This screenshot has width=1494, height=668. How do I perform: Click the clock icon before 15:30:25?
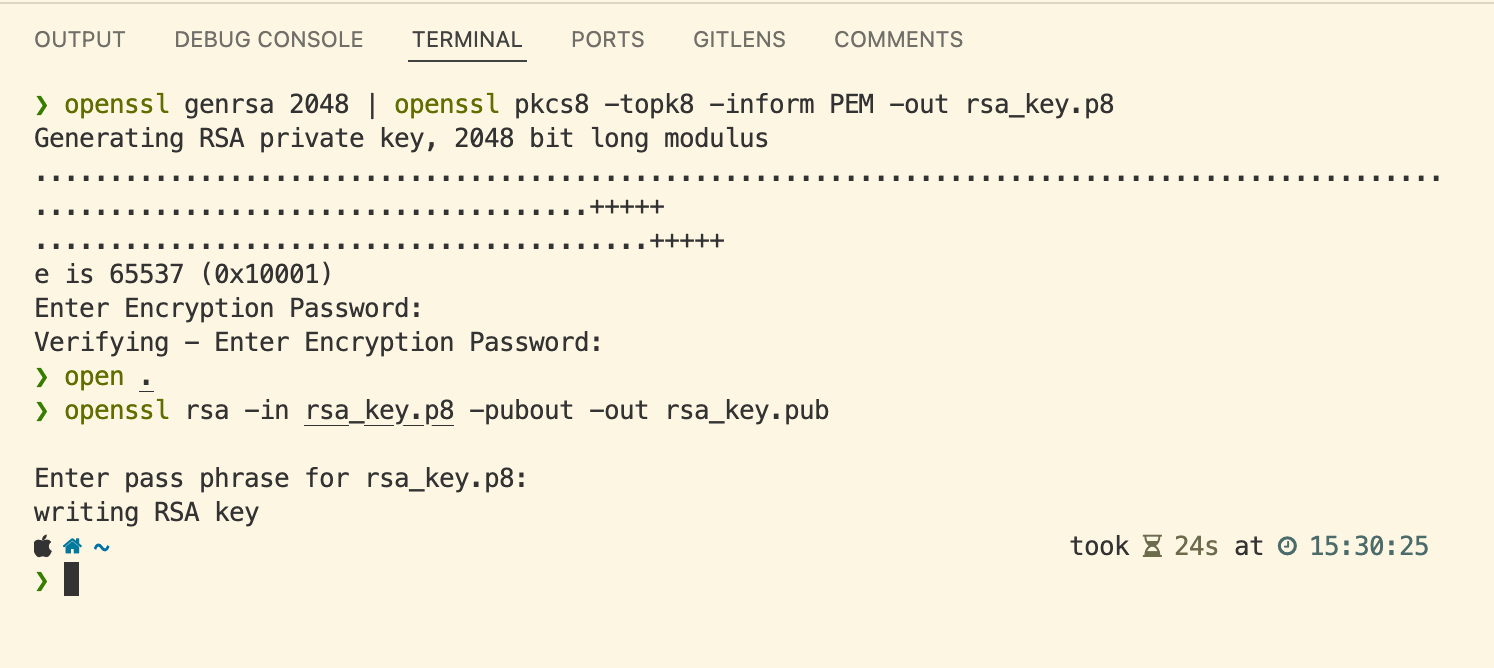point(1287,547)
